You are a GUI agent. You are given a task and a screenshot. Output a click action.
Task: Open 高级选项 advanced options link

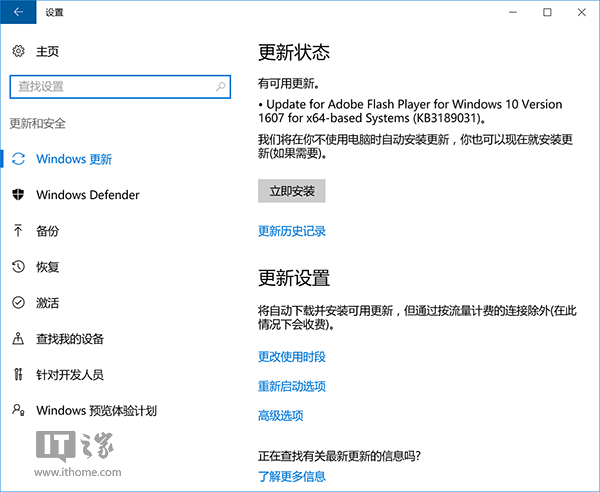click(280, 415)
